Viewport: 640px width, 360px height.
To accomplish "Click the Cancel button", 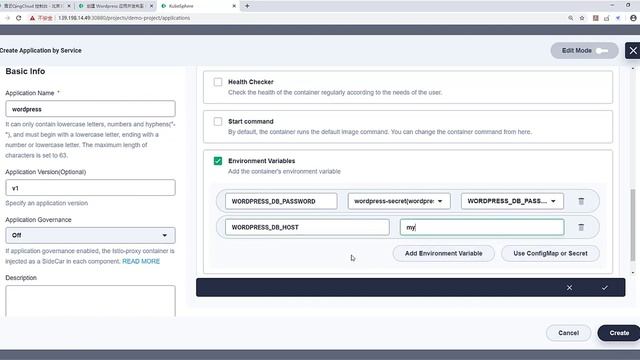I will coord(568,333).
